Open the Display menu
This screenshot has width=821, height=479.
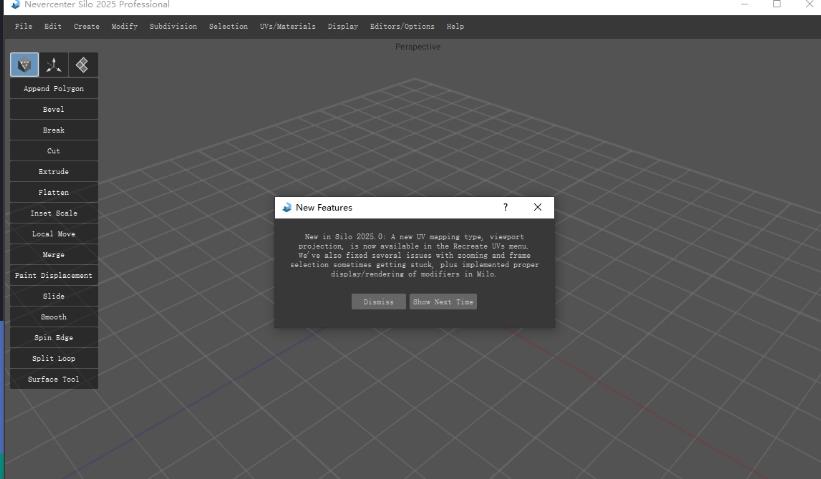tap(343, 26)
